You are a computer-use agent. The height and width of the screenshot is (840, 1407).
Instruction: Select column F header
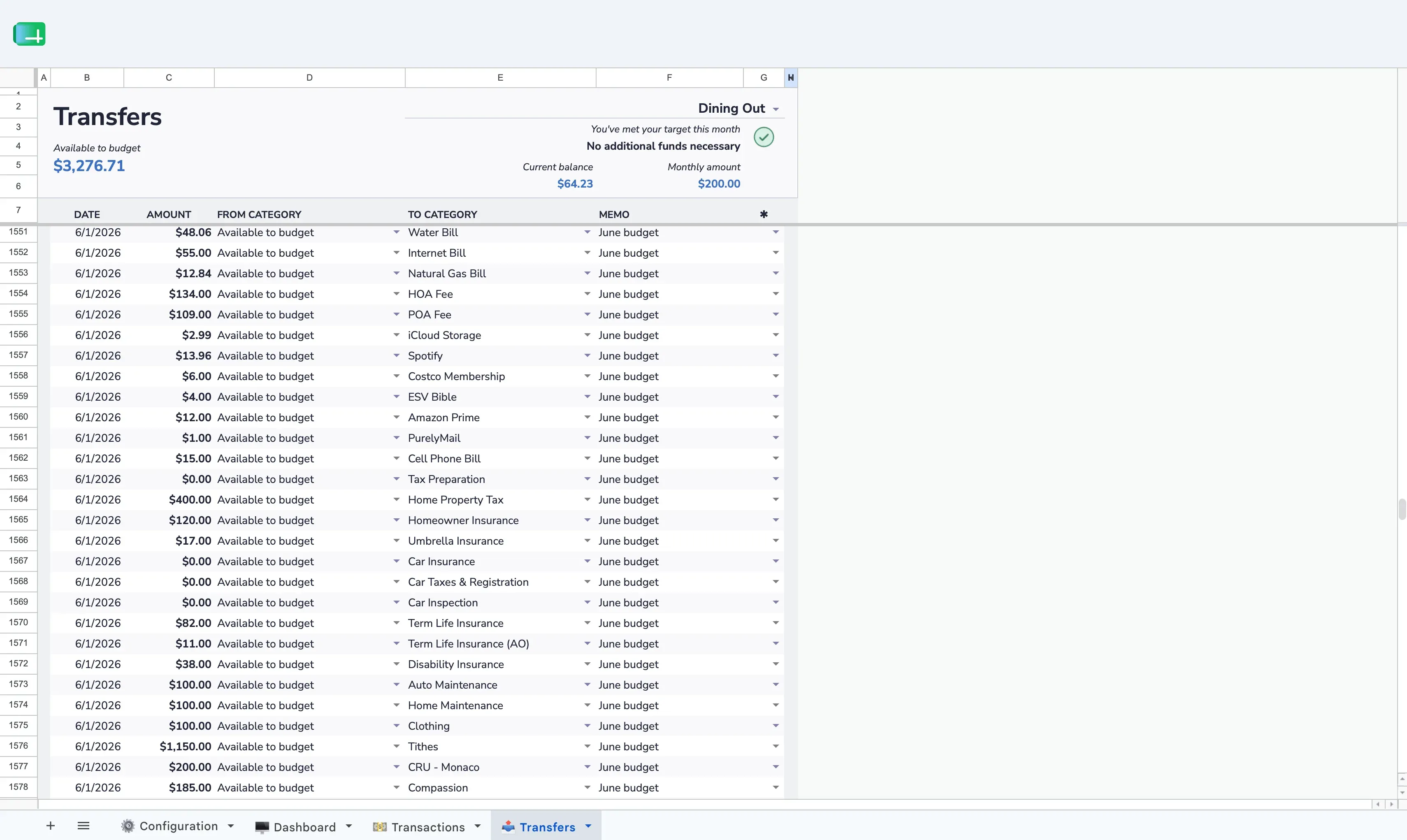669,78
